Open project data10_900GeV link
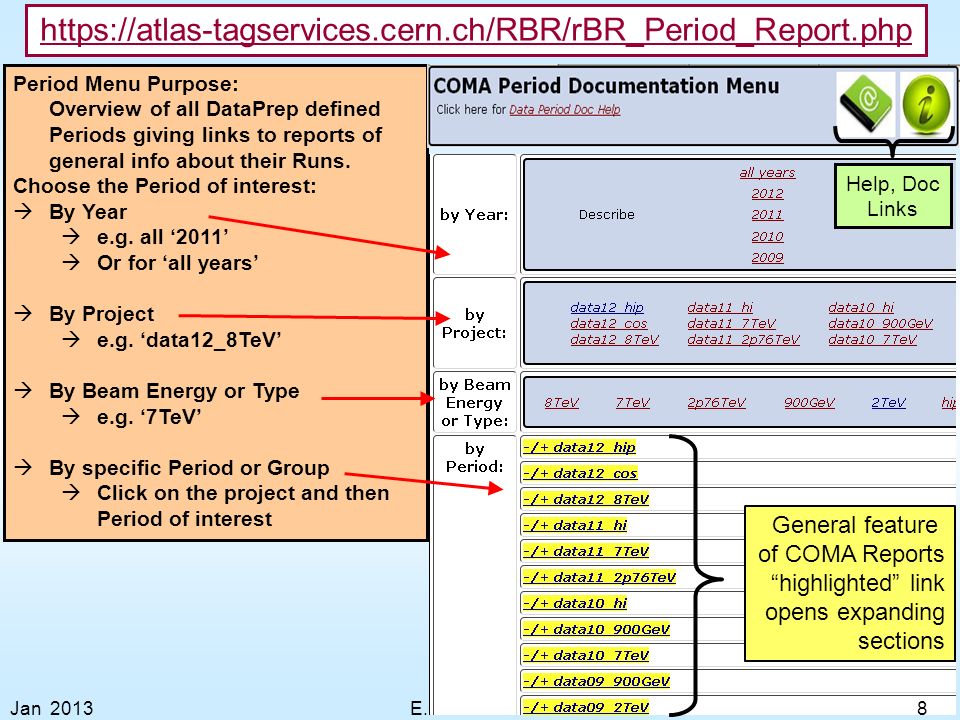This screenshot has height=720, width=960. click(x=880, y=323)
